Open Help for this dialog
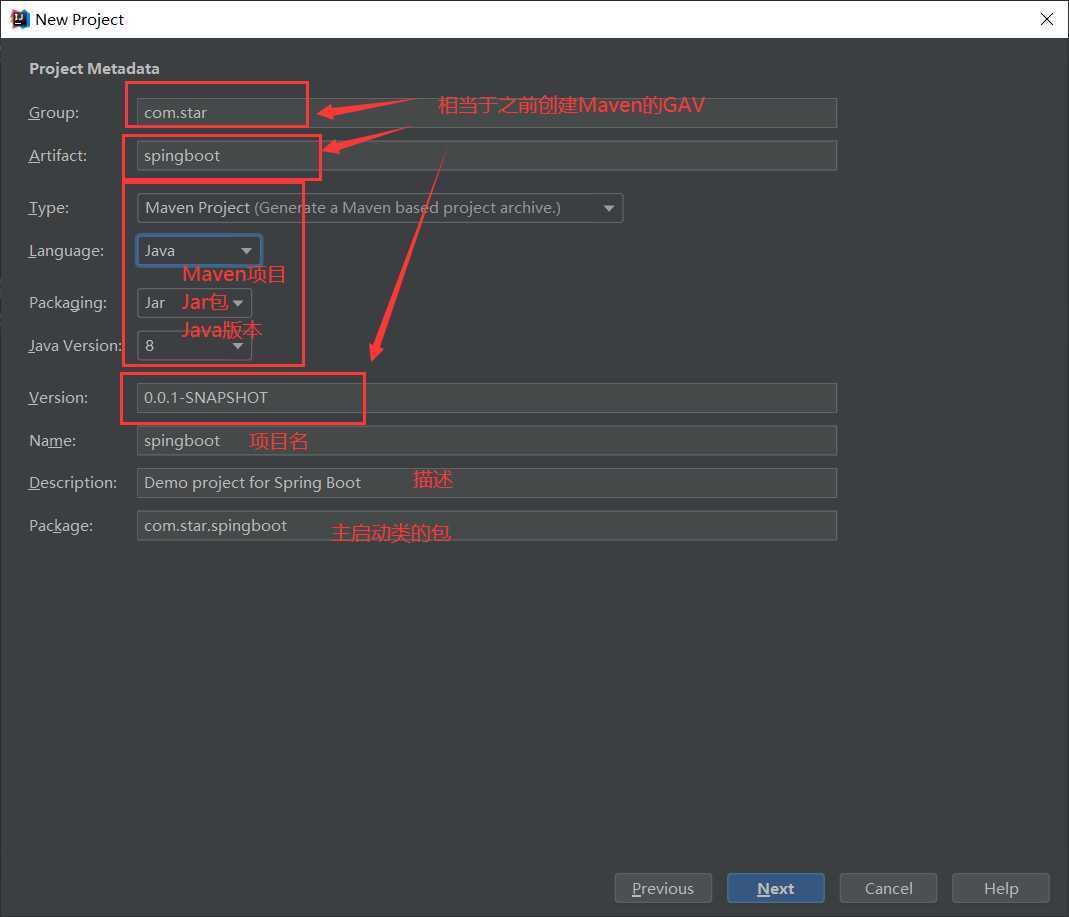The image size is (1069, 917). [x=1001, y=888]
